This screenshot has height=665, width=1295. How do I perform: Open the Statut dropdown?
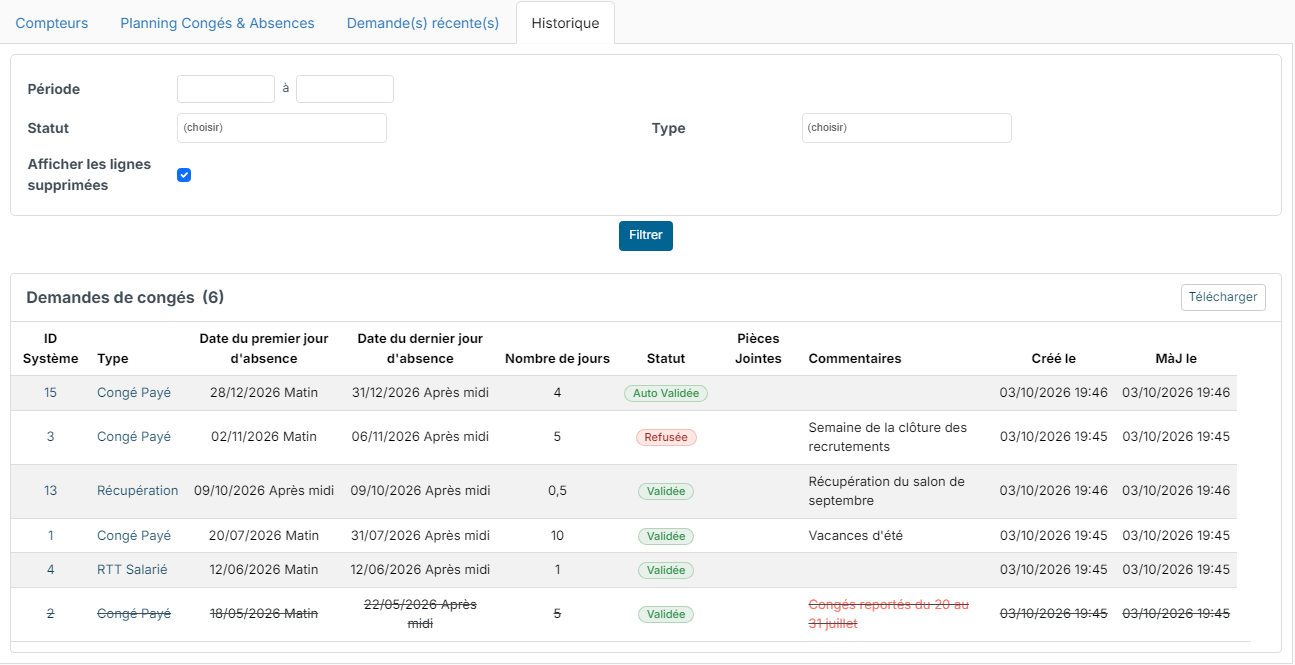coord(282,128)
